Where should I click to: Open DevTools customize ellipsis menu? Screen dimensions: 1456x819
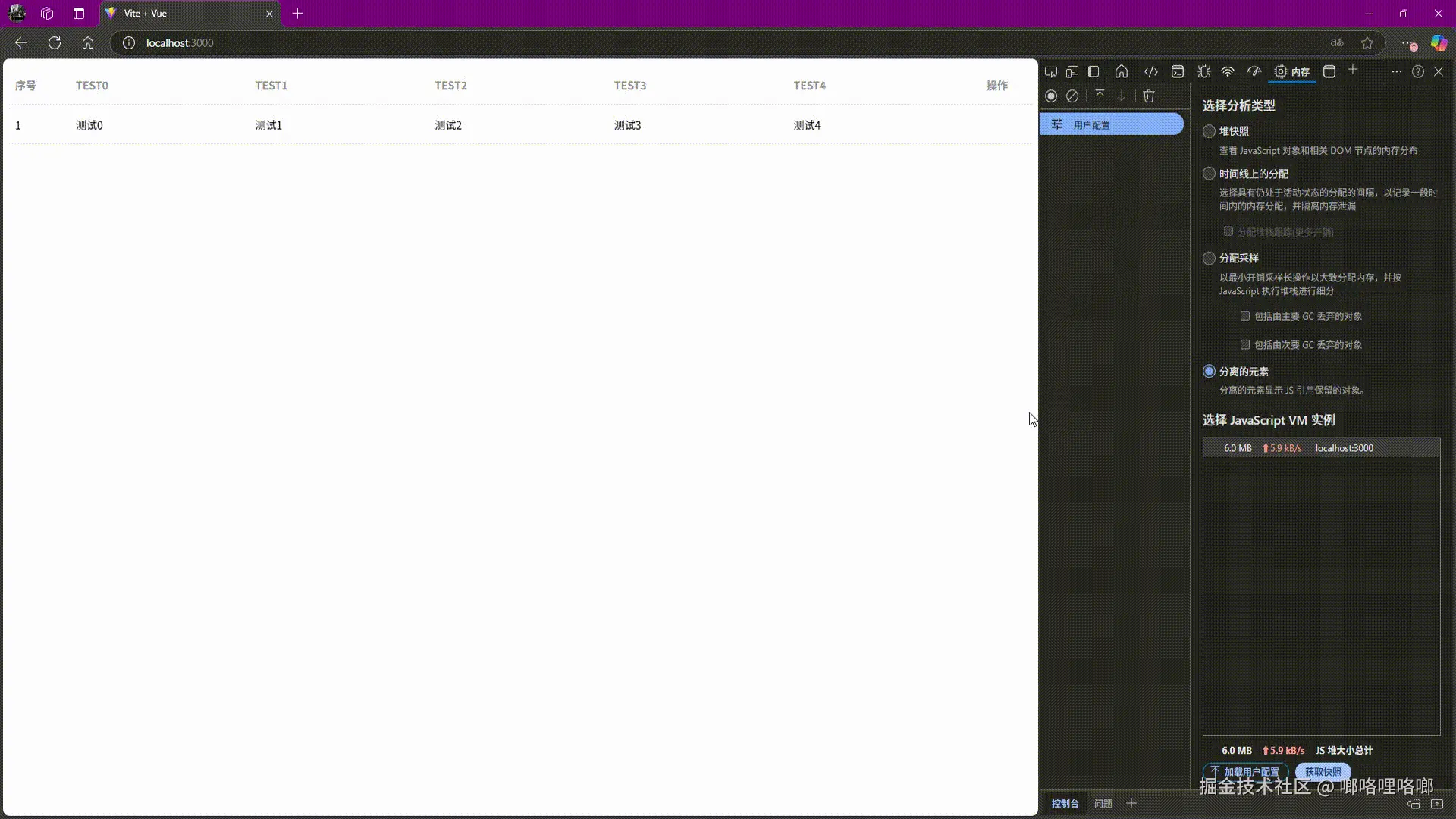pyautogui.click(x=1396, y=71)
